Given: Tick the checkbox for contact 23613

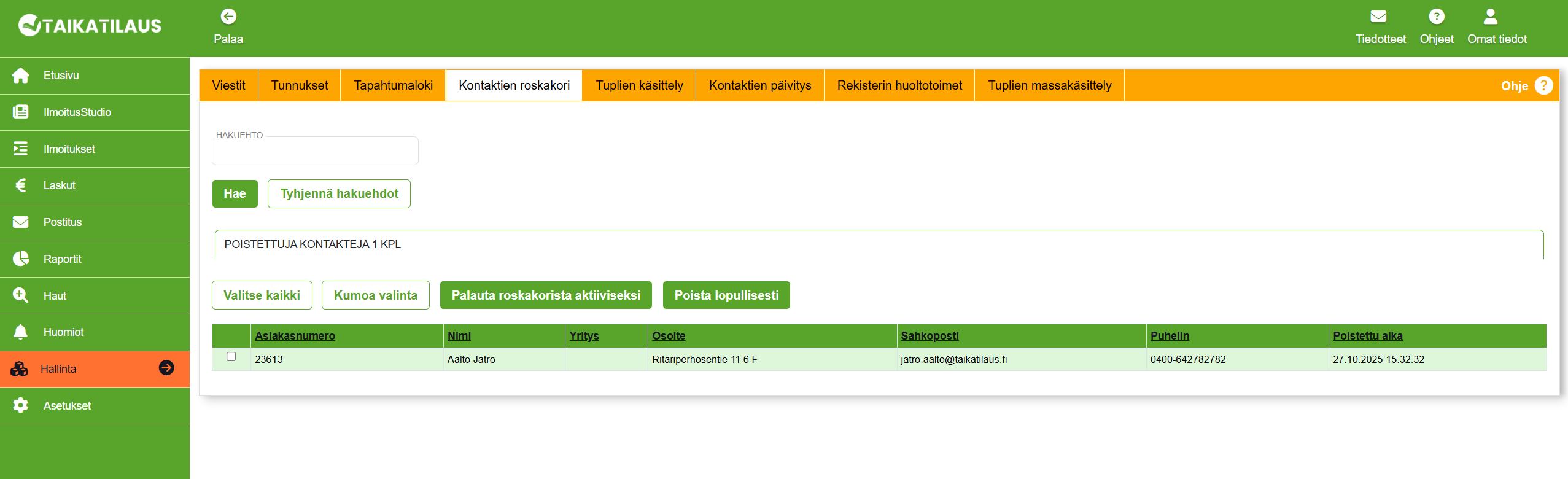Looking at the screenshot, I should [x=231, y=357].
